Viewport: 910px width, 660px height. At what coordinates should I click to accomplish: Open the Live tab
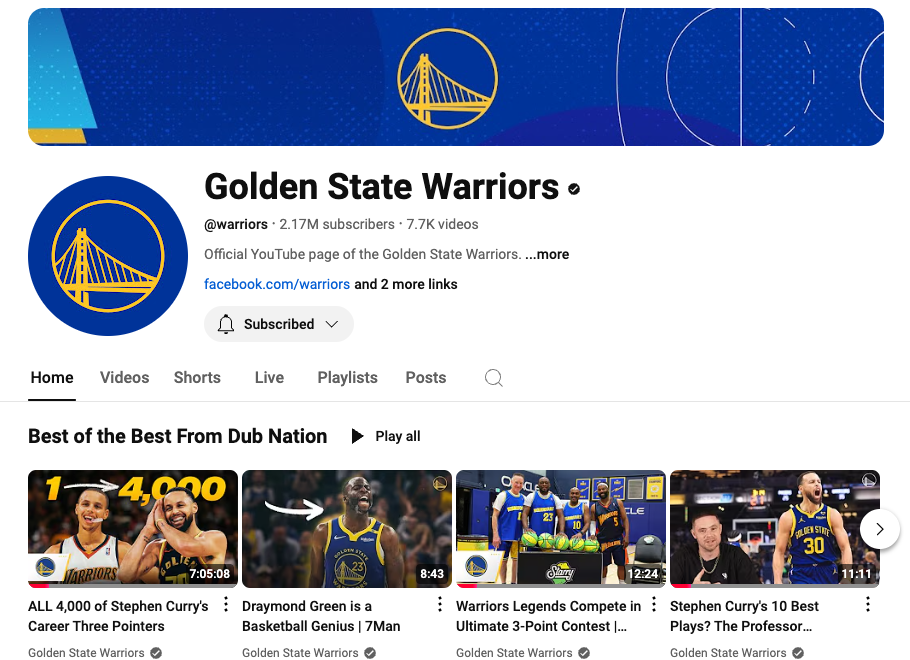coord(269,378)
